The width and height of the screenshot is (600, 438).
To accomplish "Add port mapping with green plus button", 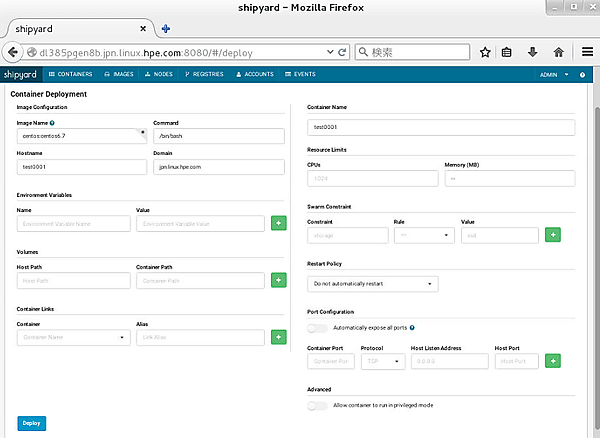I will click(552, 360).
